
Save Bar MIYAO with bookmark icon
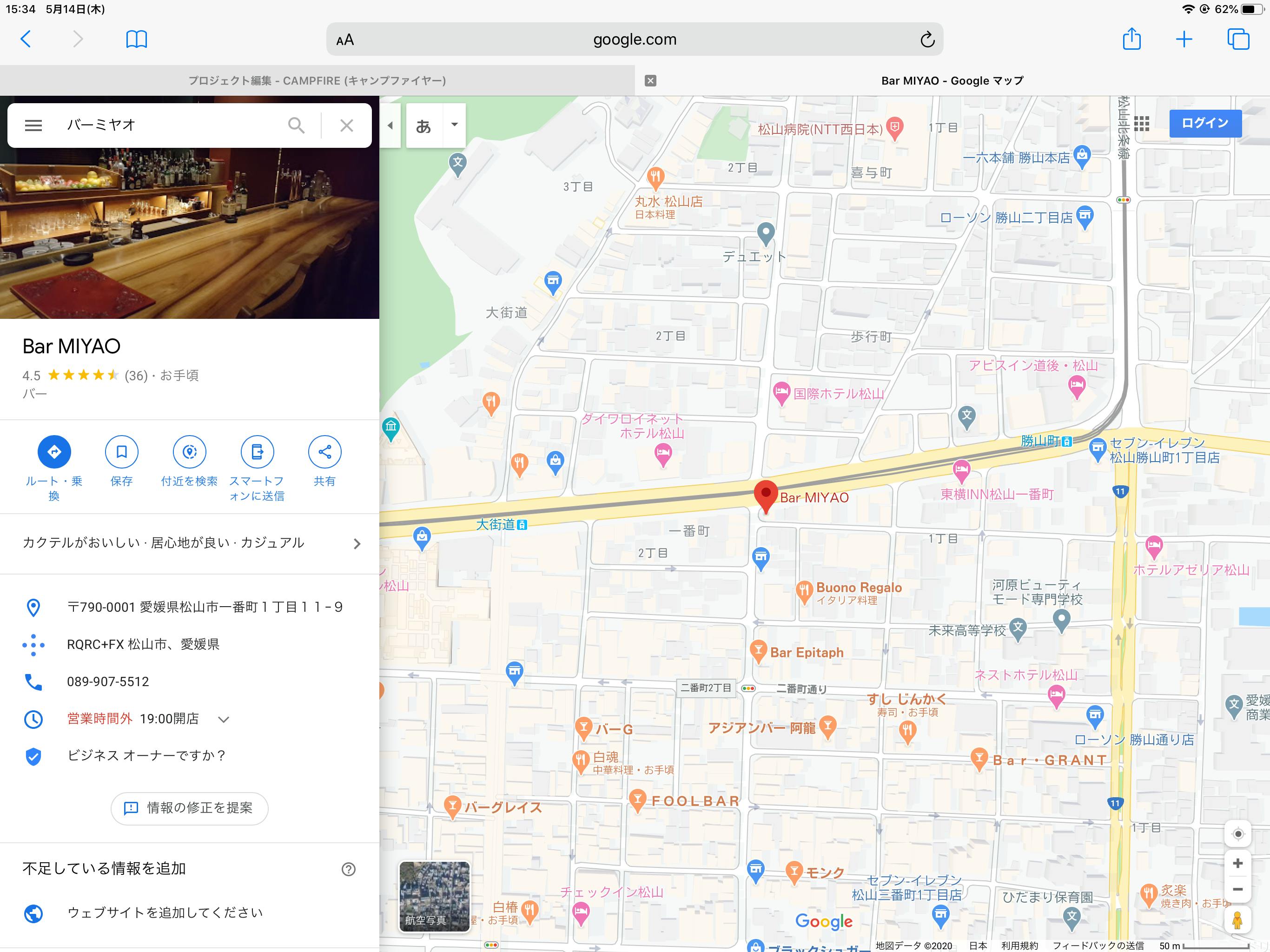click(x=121, y=452)
